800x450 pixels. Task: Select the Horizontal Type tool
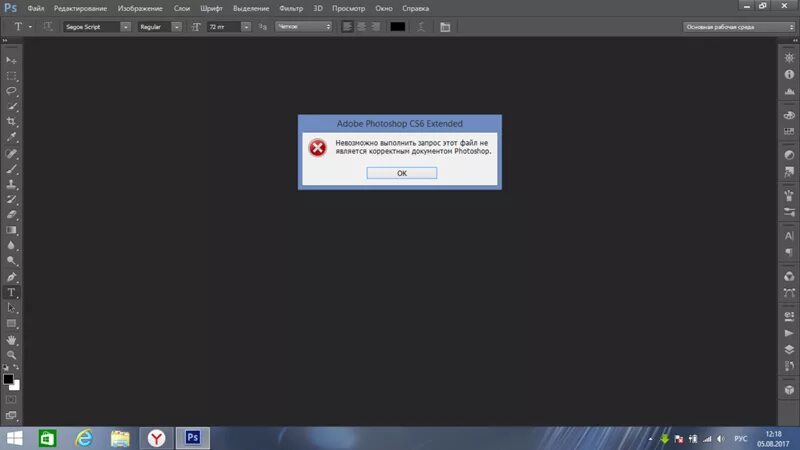click(11, 292)
